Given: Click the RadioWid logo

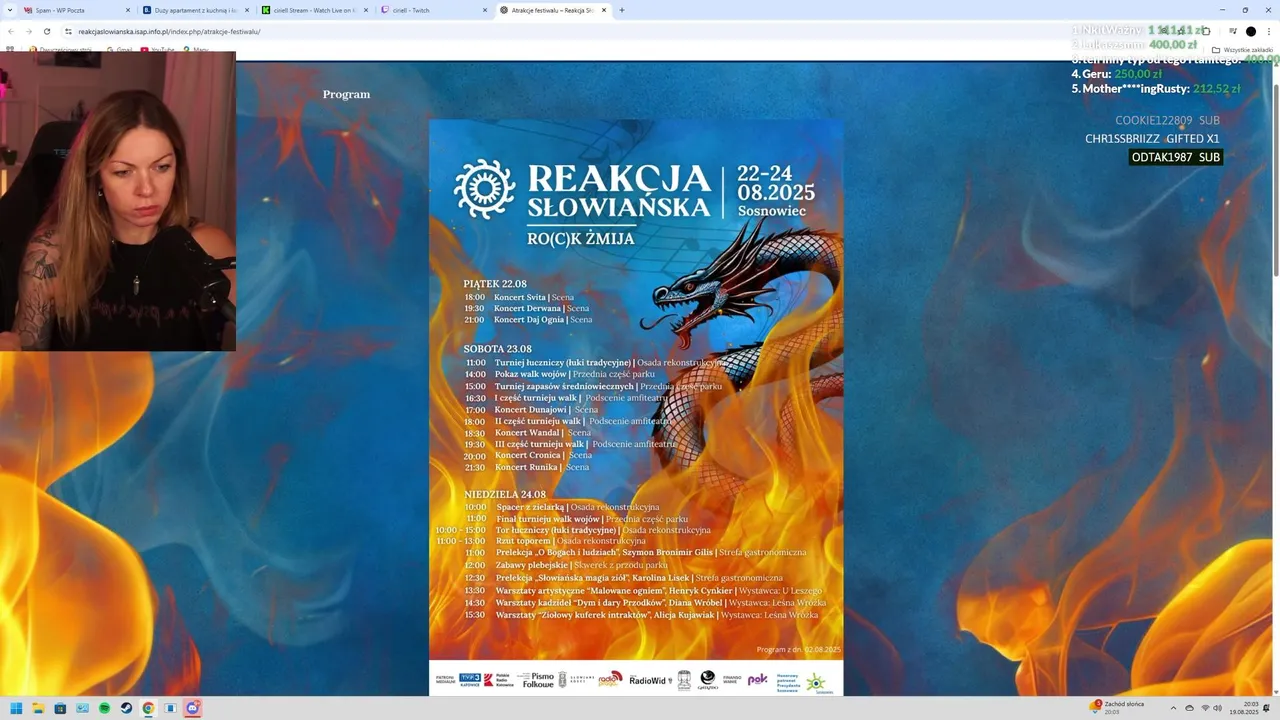Looking at the screenshot, I should pyautogui.click(x=649, y=680).
